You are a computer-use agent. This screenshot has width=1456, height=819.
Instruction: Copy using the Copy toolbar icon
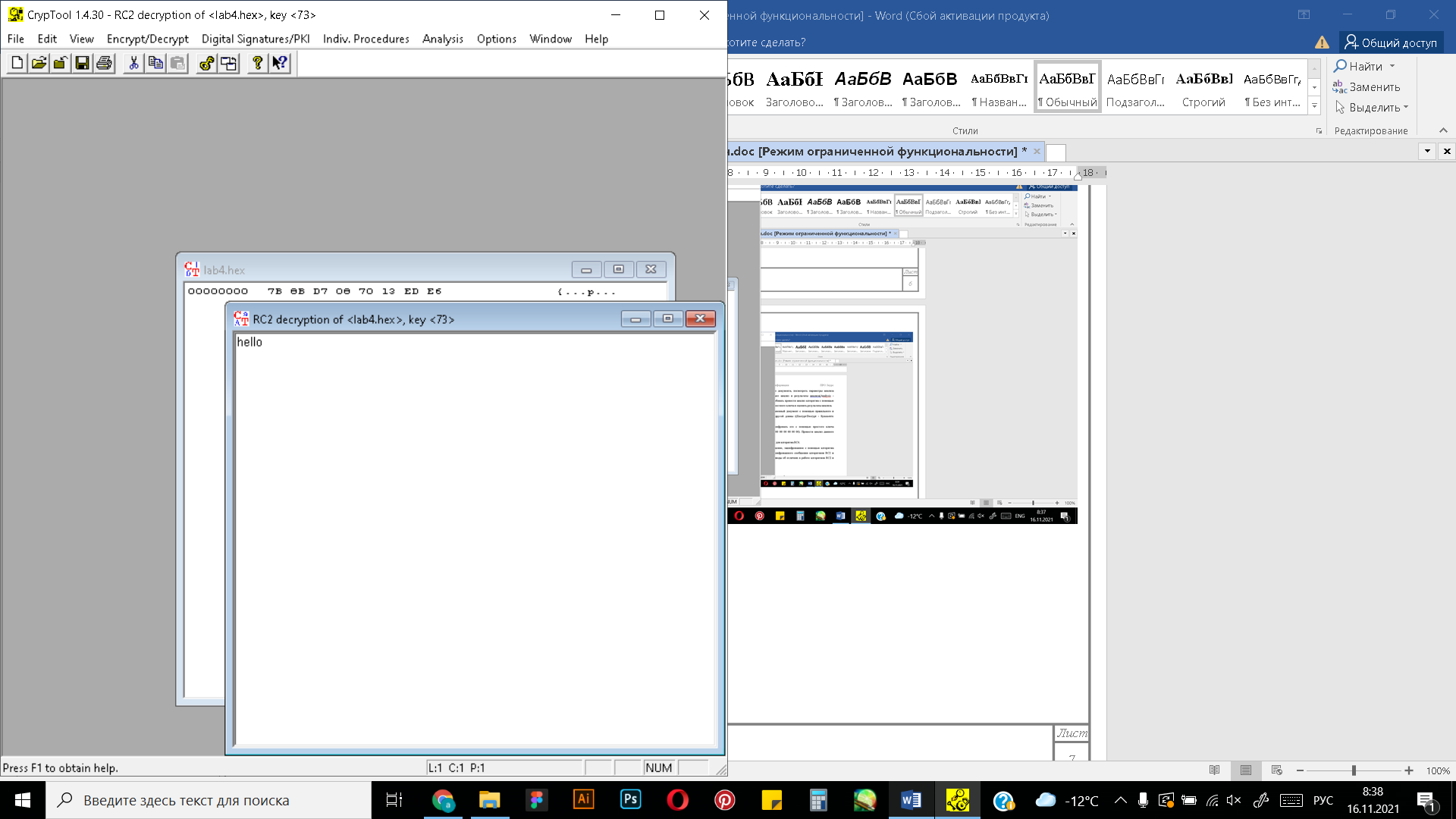[155, 63]
